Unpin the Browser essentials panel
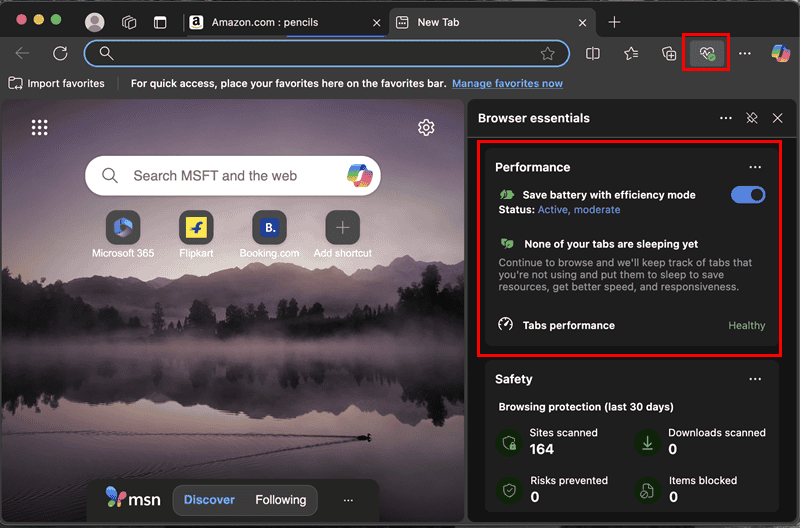 [x=752, y=118]
